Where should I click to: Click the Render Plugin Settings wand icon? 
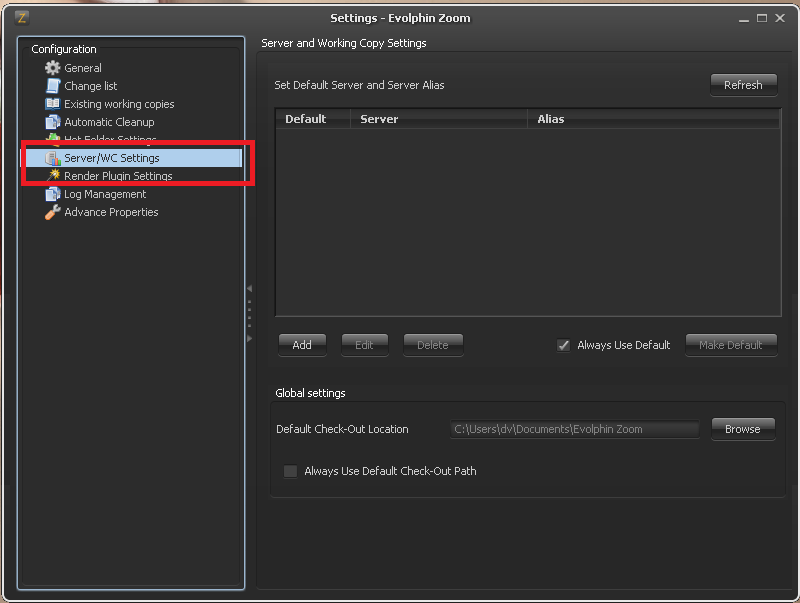[x=53, y=175]
